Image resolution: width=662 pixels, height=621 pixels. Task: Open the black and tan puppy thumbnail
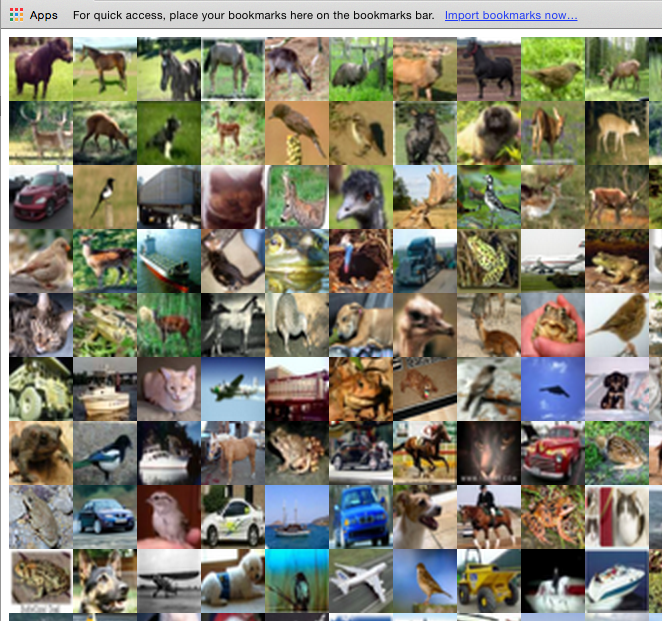(x=617, y=389)
